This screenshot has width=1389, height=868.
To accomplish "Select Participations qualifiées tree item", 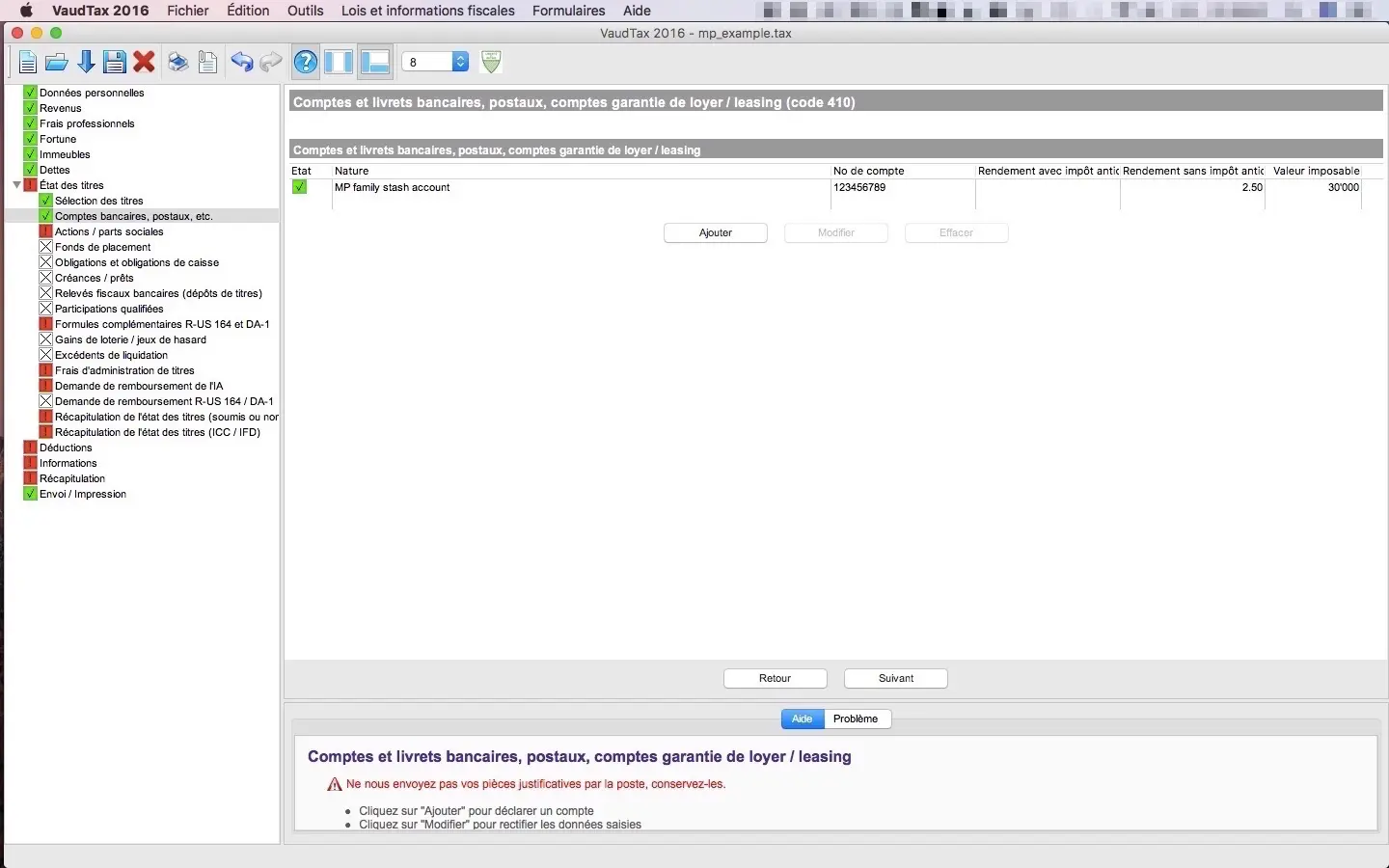I will (x=109, y=309).
